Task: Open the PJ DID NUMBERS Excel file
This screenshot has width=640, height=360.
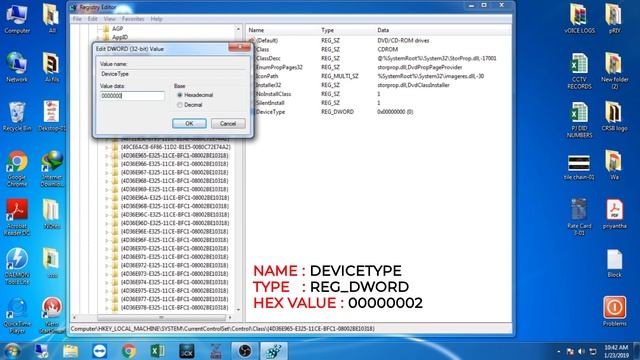Action: [579, 119]
